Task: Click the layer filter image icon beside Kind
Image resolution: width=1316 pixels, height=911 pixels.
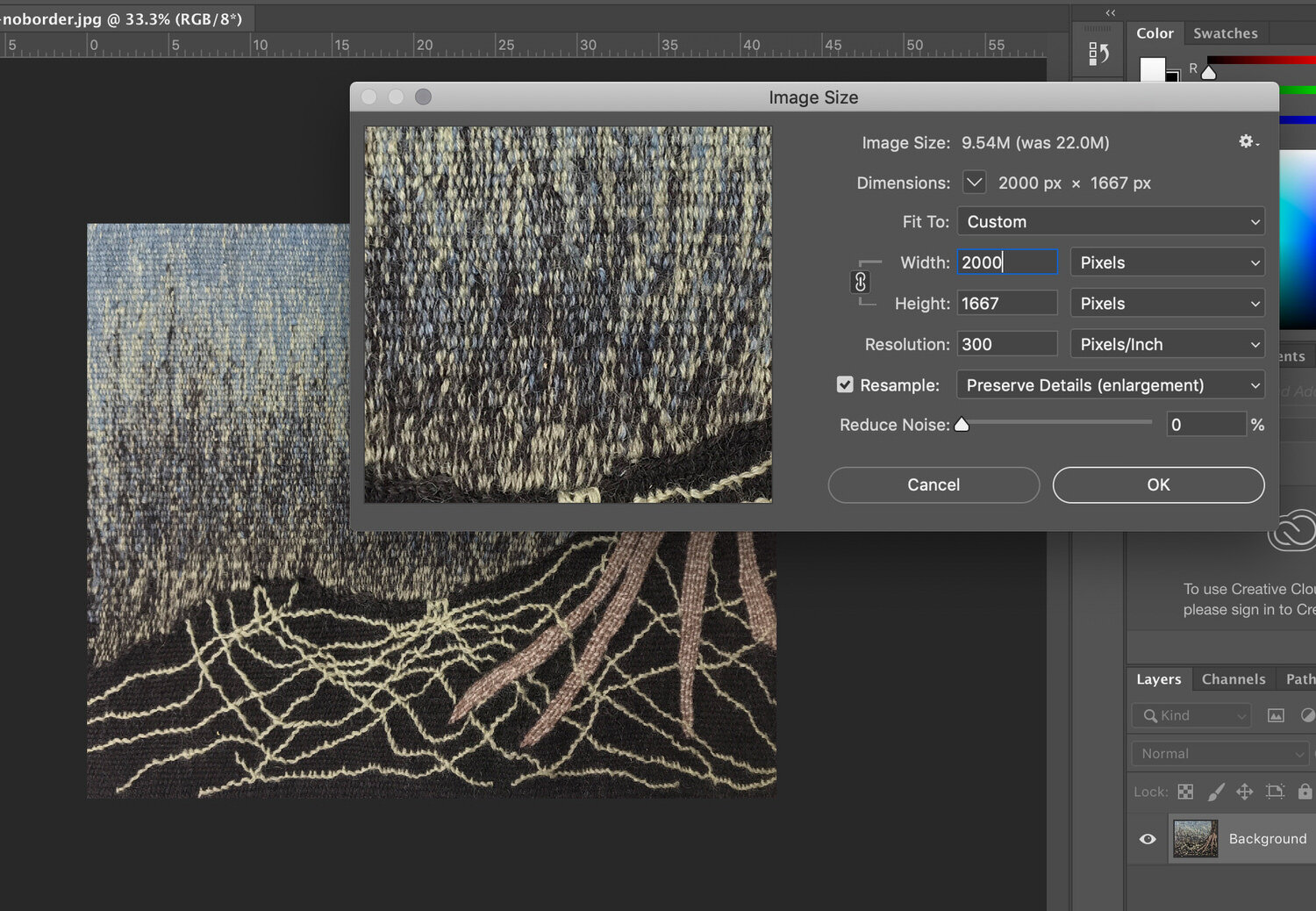Action: pos(1275,715)
